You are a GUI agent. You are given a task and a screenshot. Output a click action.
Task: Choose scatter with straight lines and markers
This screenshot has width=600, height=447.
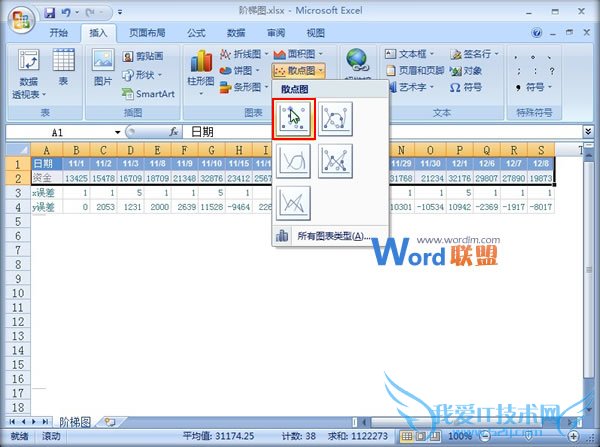pyautogui.click(x=335, y=161)
